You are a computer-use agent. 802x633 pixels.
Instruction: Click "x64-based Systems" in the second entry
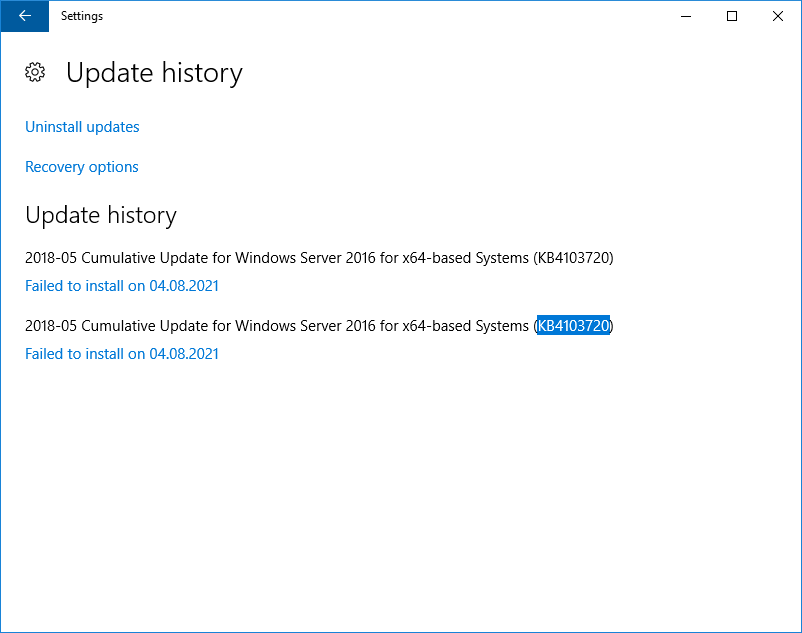pyautogui.click(x=465, y=326)
